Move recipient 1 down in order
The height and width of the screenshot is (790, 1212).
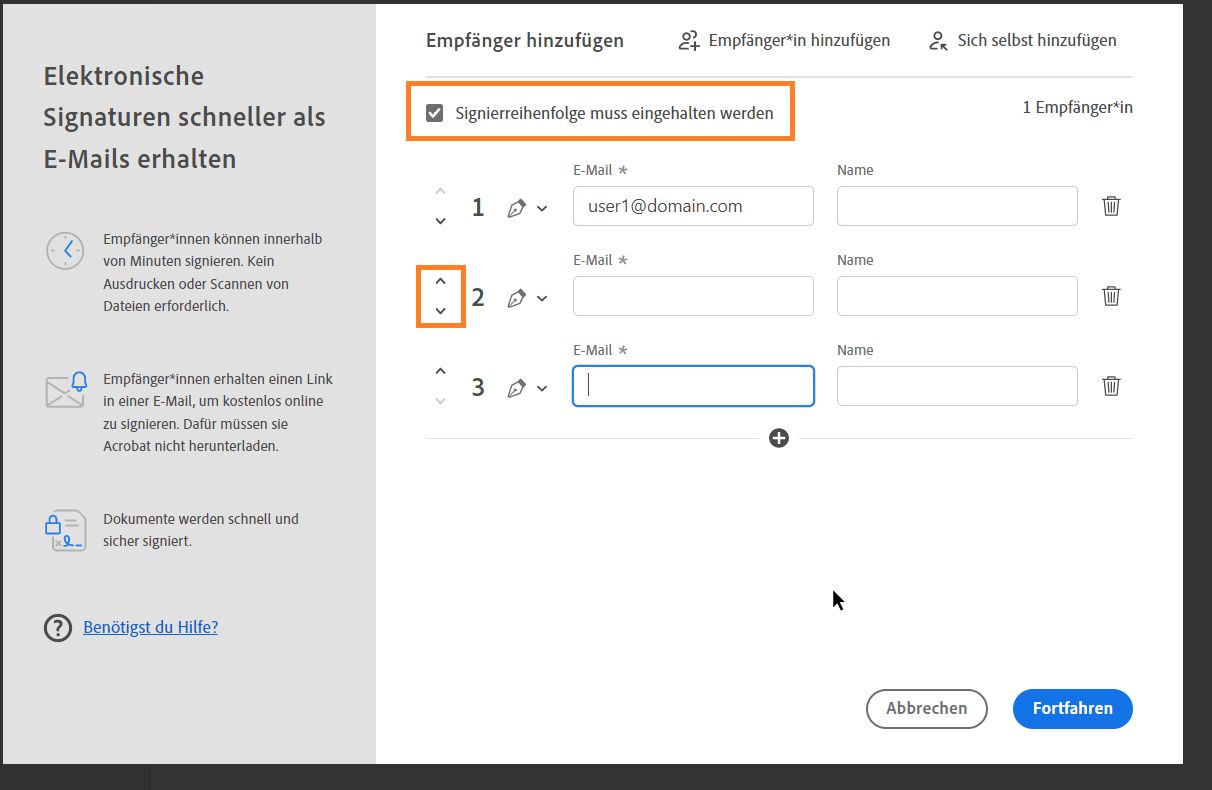pyautogui.click(x=440, y=221)
